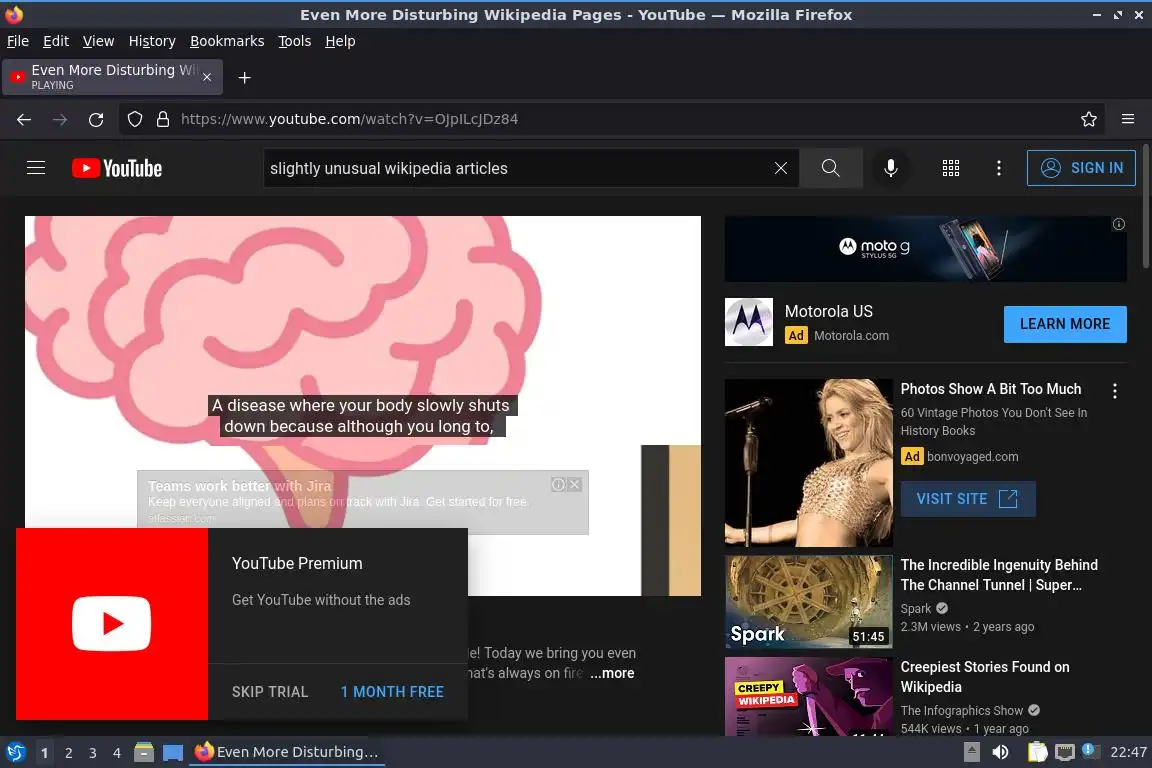Search with your voice microphone
Viewport: 1152px width, 768px height.
click(890, 168)
